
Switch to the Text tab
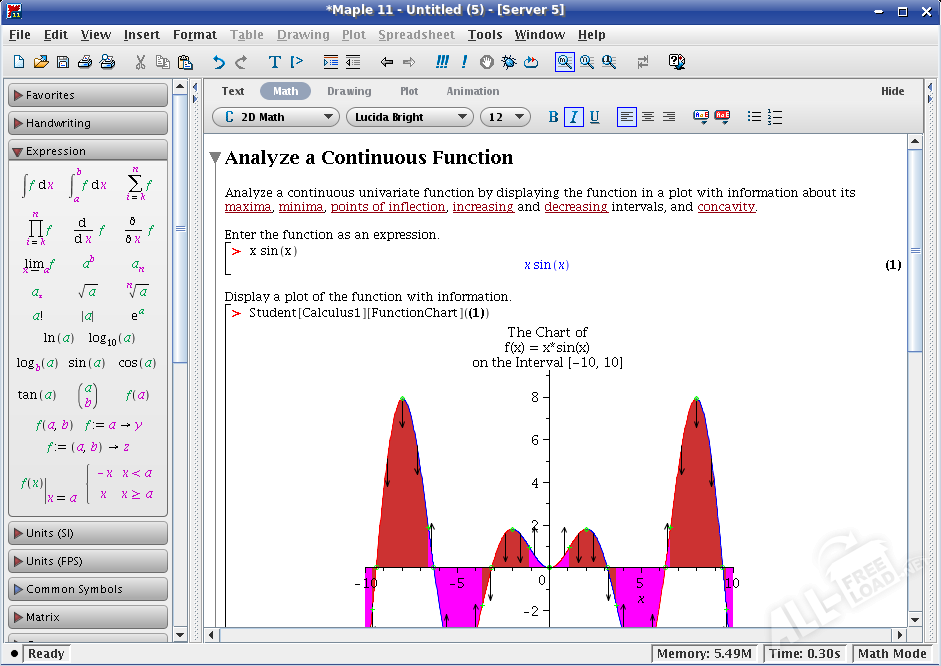pos(233,91)
